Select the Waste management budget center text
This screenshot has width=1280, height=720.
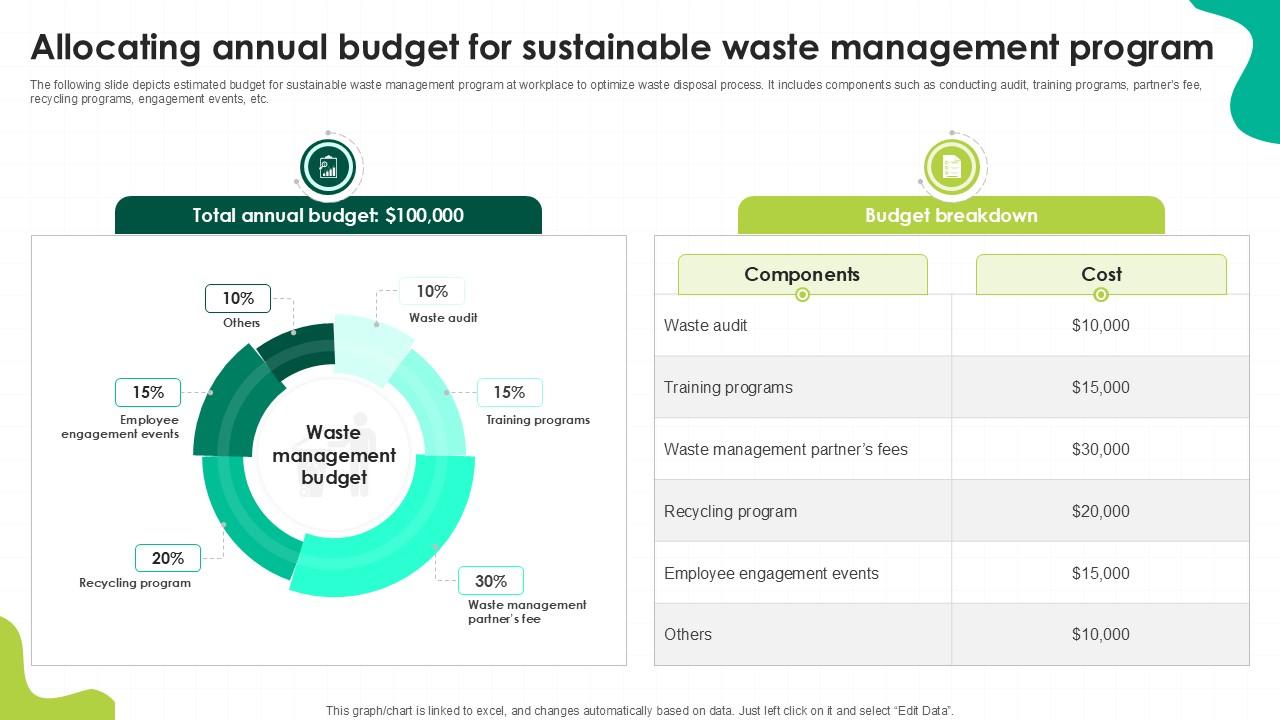(334, 455)
